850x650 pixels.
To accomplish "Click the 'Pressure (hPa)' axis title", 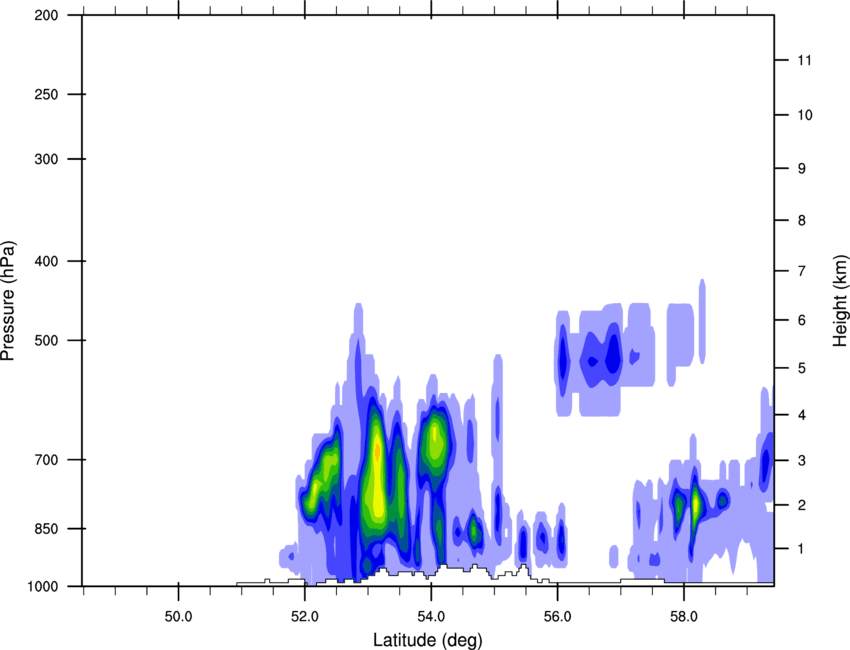I will (8, 301).
